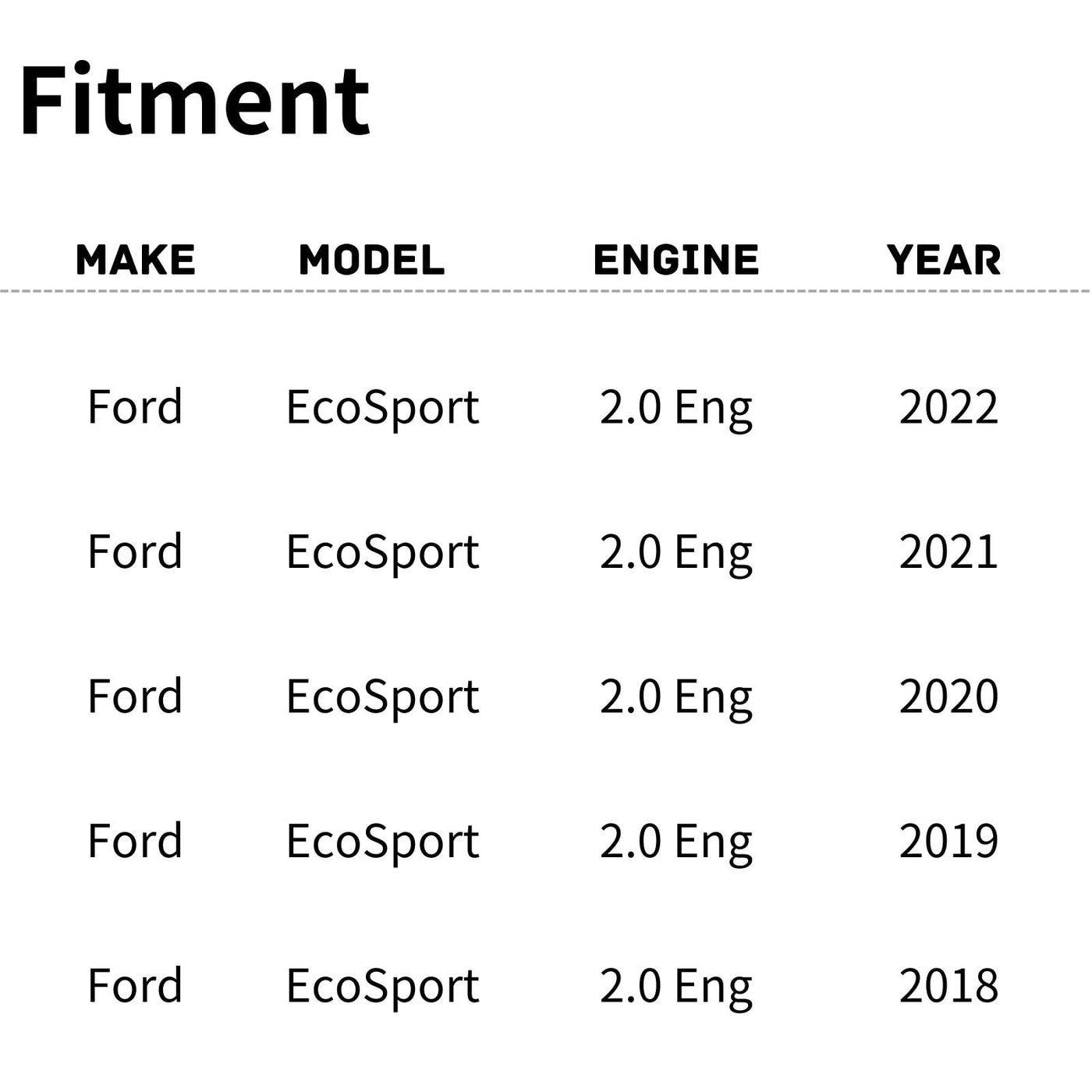Select the 2022 year cell
This screenshot has height=1092, width=1092.
click(x=948, y=407)
